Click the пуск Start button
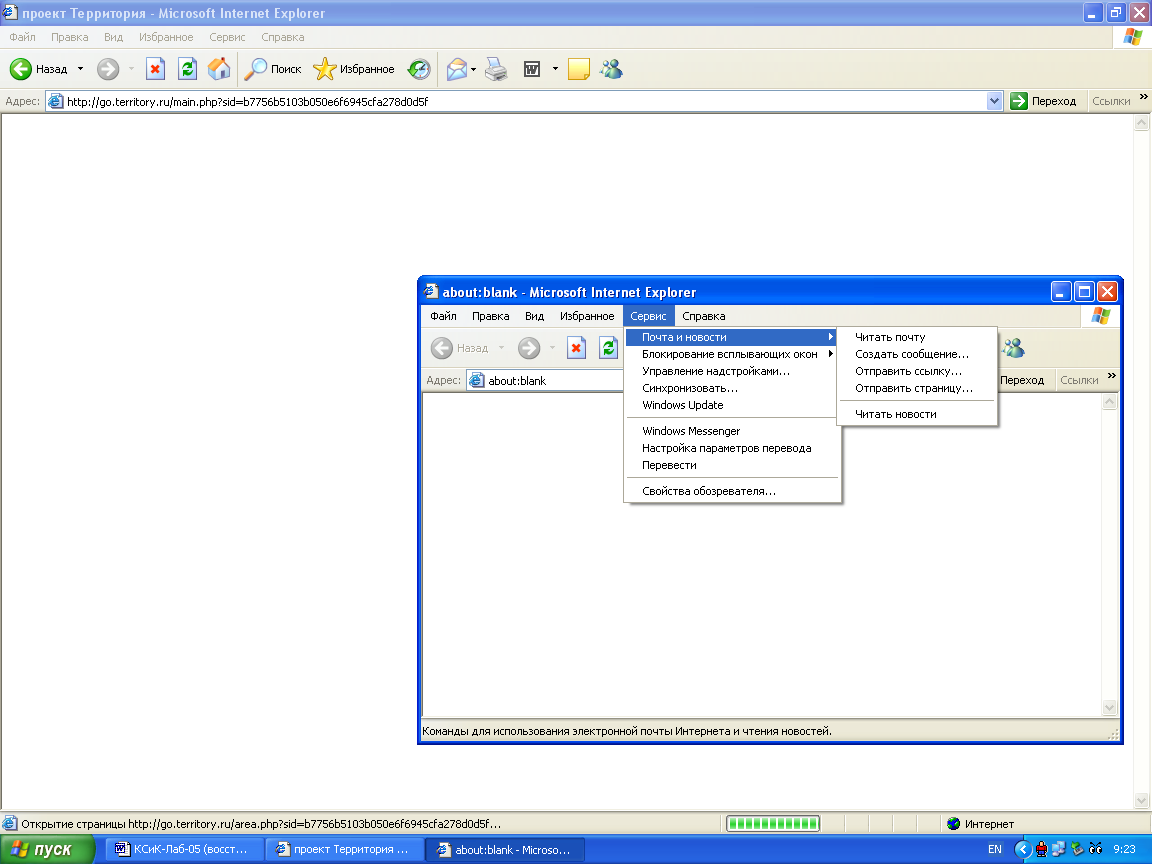Screen dimensions: 1152x864 48,849
